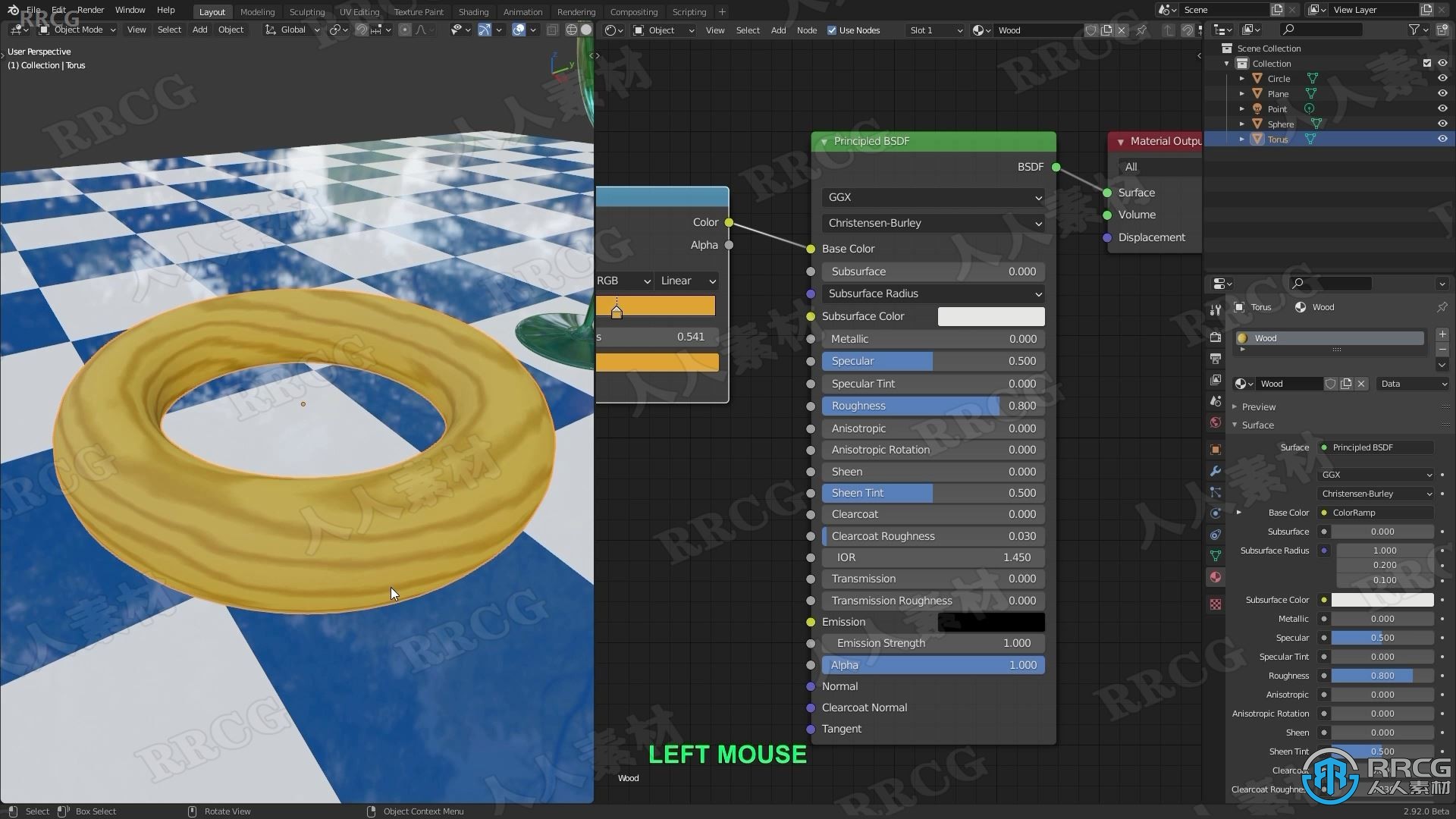1456x819 pixels.
Task: Toggle Use Nodes checkbox in material
Action: point(833,30)
